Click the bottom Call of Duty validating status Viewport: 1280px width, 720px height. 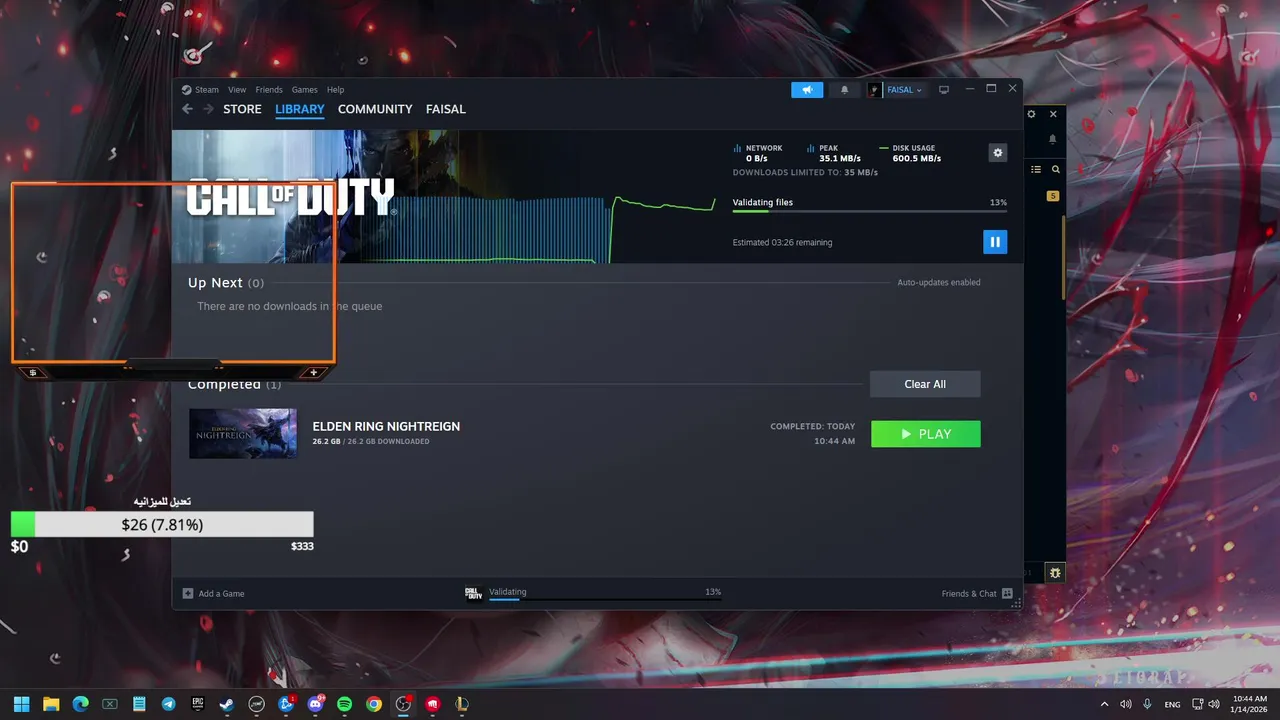pos(605,593)
